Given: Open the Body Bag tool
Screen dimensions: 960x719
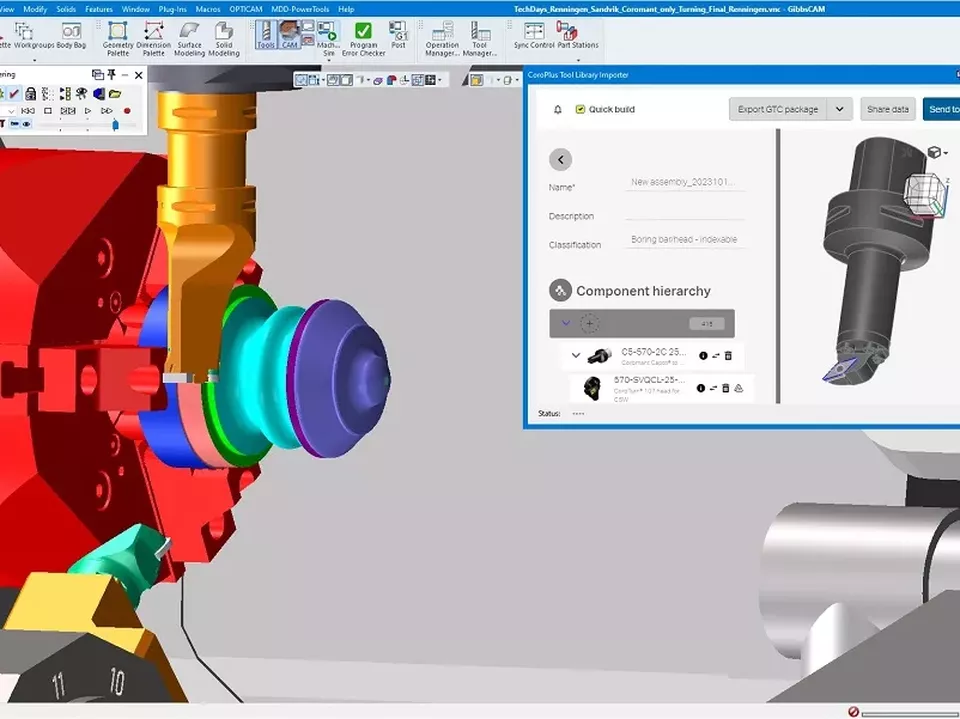Looking at the screenshot, I should [x=71, y=36].
